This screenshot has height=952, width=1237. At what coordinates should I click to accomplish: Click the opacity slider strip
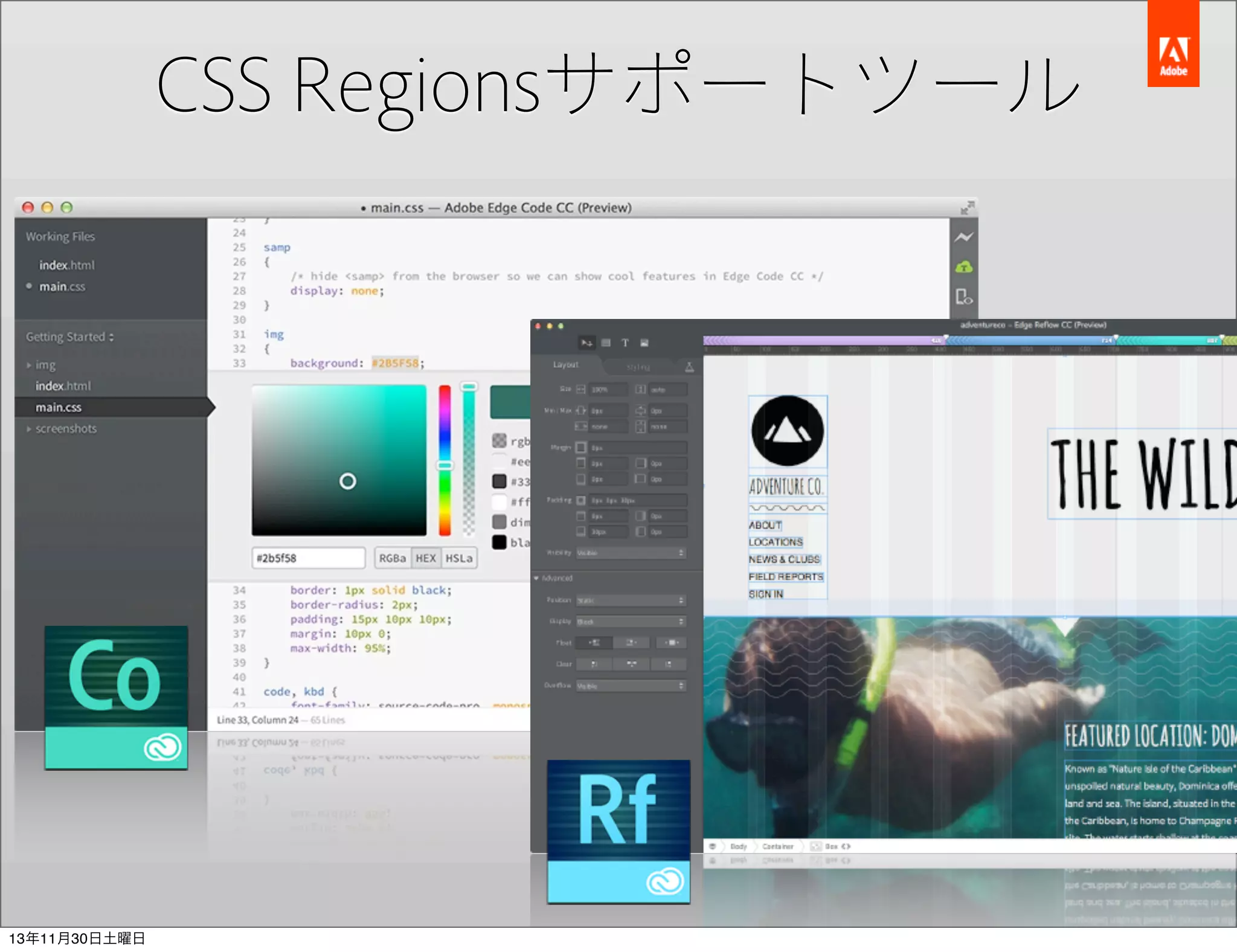tap(469, 460)
